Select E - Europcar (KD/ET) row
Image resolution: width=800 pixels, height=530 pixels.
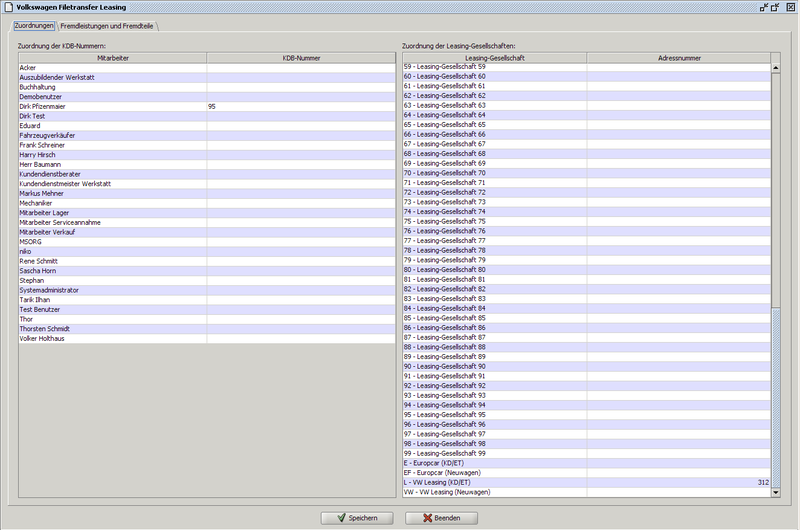[x=587, y=464]
